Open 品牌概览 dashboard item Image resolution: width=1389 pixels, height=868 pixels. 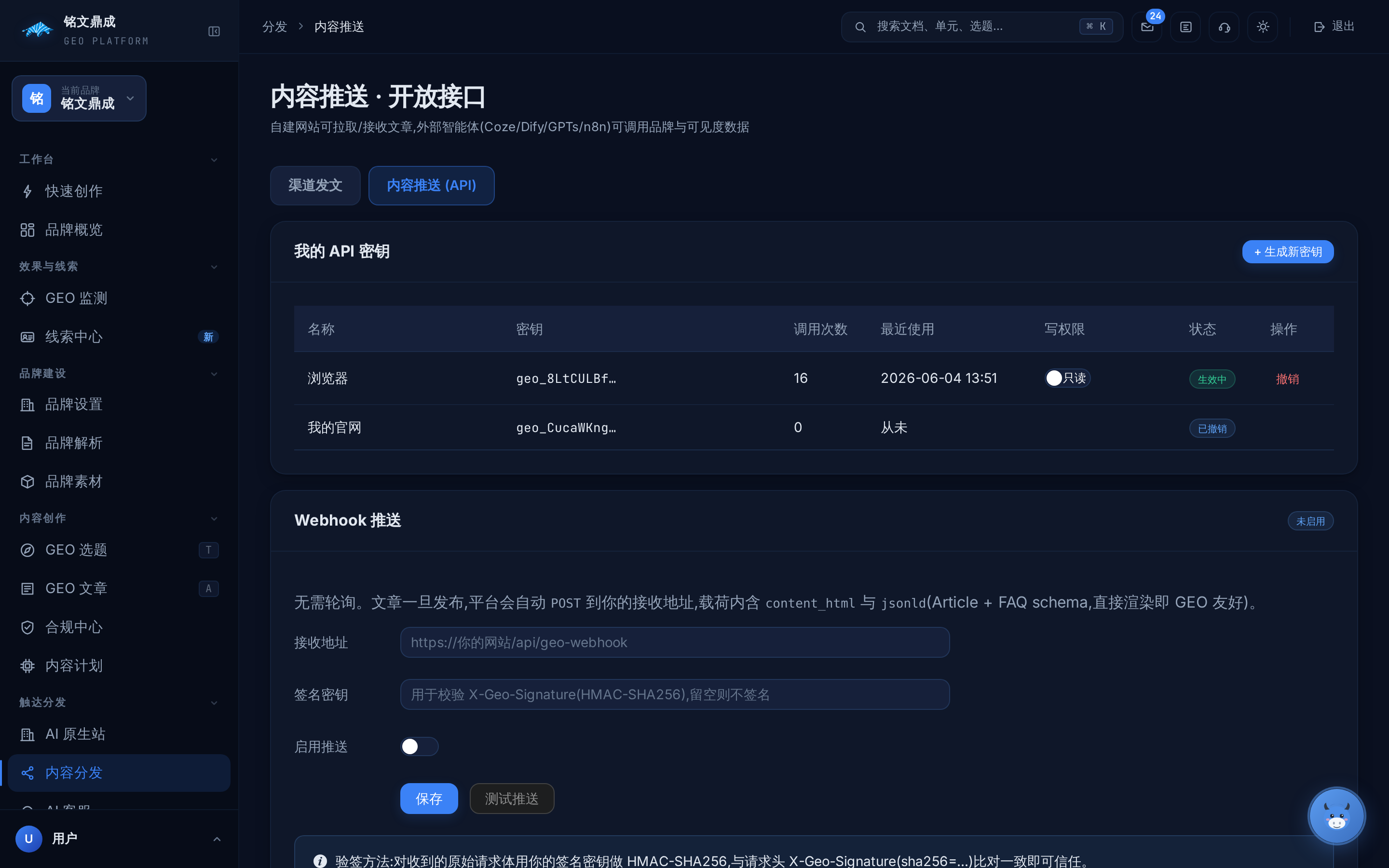(119, 230)
